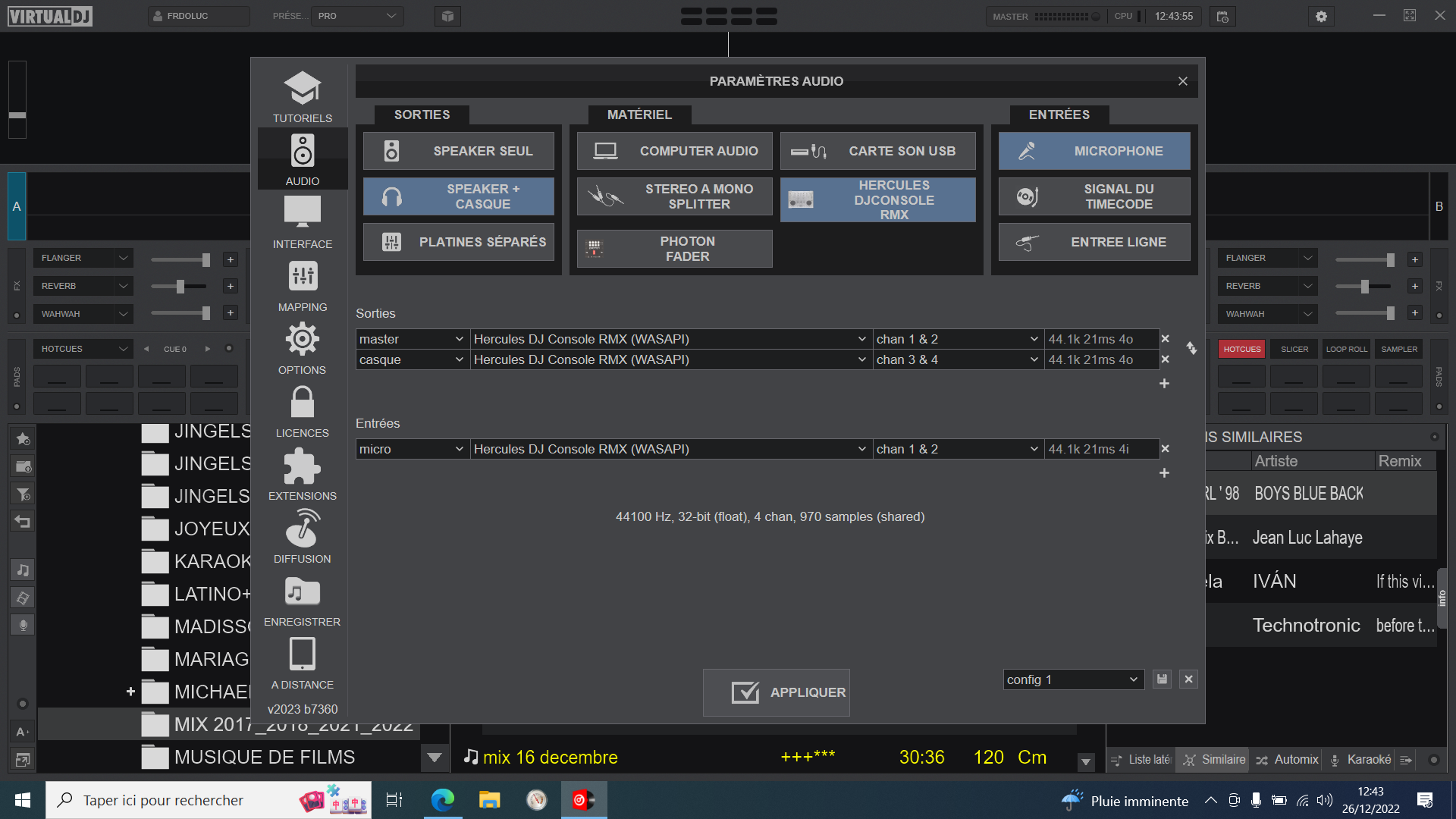Toggle Signal du Timecode input option
The image size is (1456, 819).
(1094, 196)
